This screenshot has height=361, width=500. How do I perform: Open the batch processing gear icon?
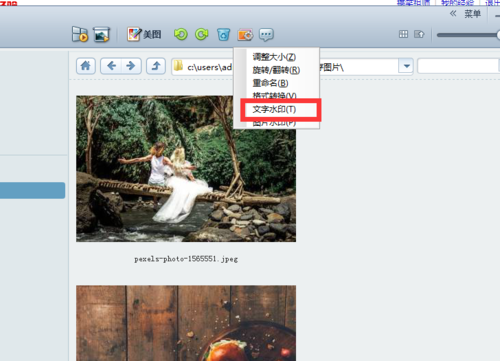[245, 35]
